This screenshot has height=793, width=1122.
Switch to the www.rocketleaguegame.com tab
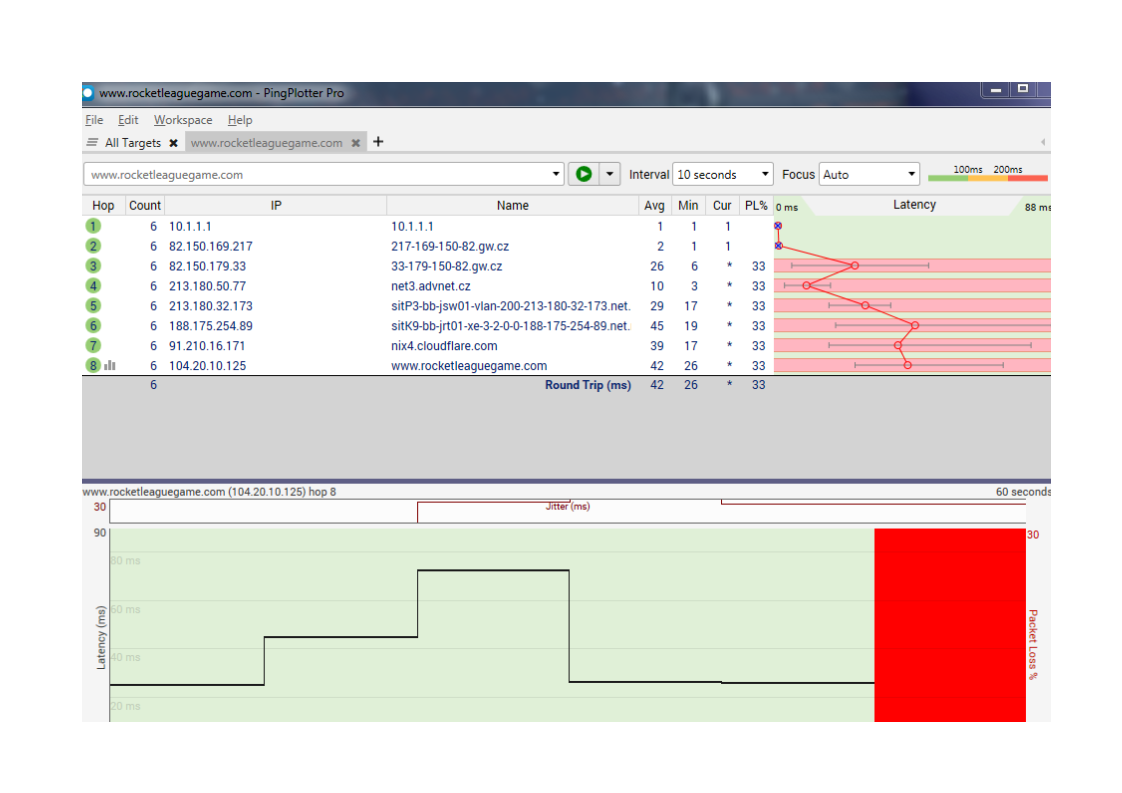(x=266, y=142)
